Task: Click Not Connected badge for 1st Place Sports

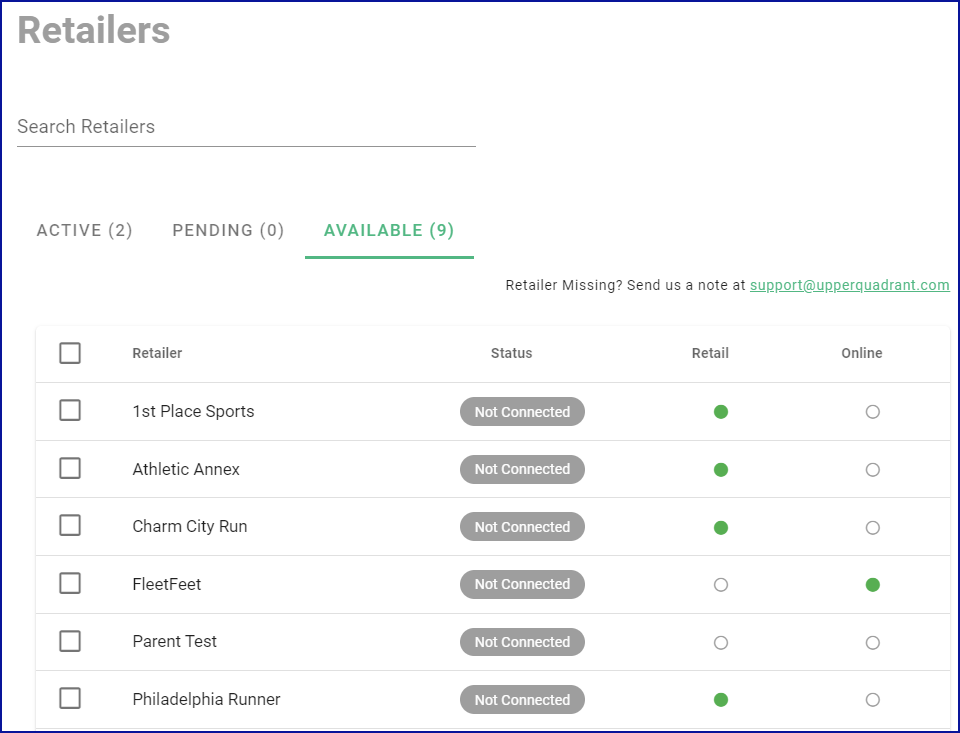Action: (x=522, y=412)
